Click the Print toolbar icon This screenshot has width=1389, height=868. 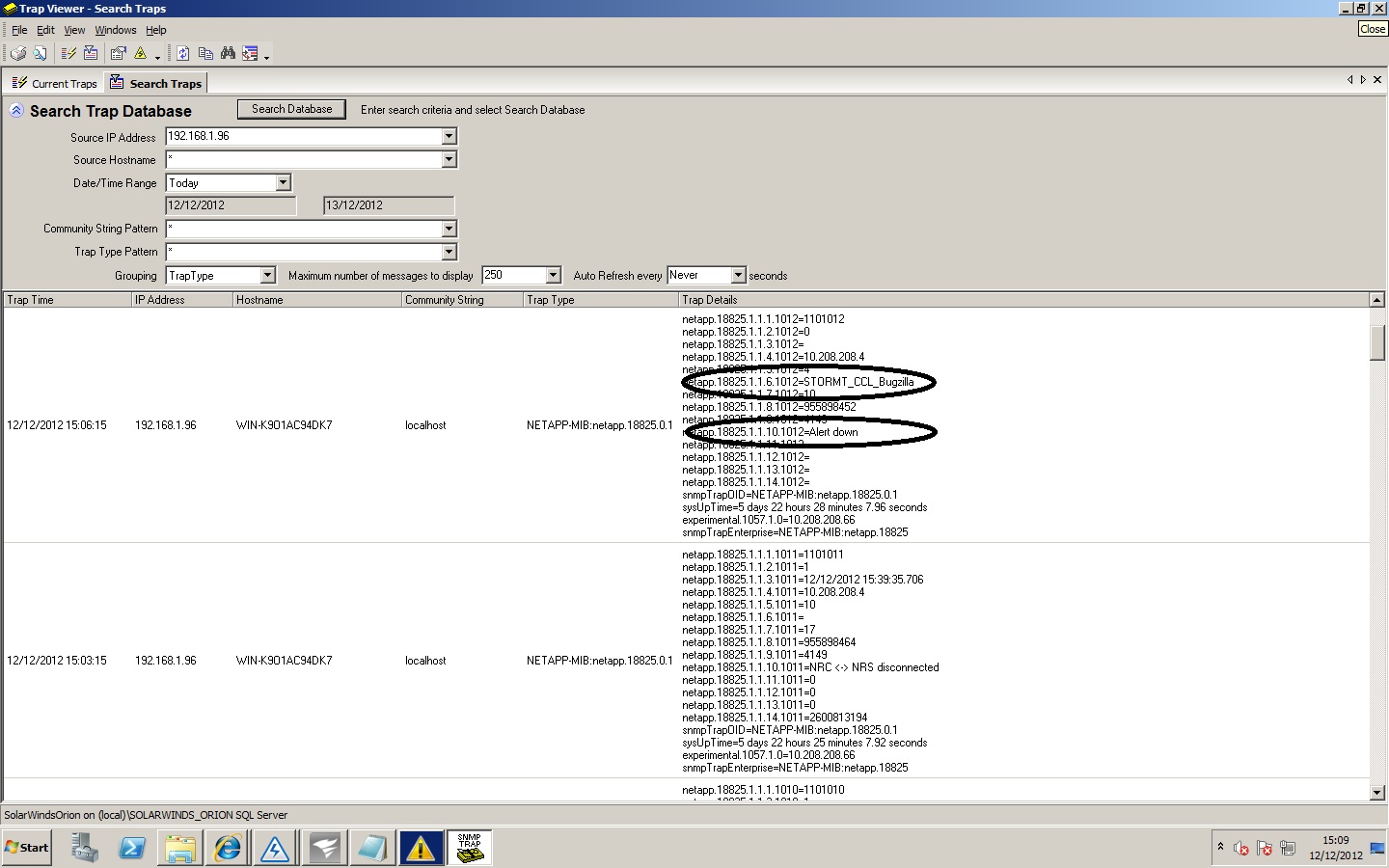click(x=18, y=53)
